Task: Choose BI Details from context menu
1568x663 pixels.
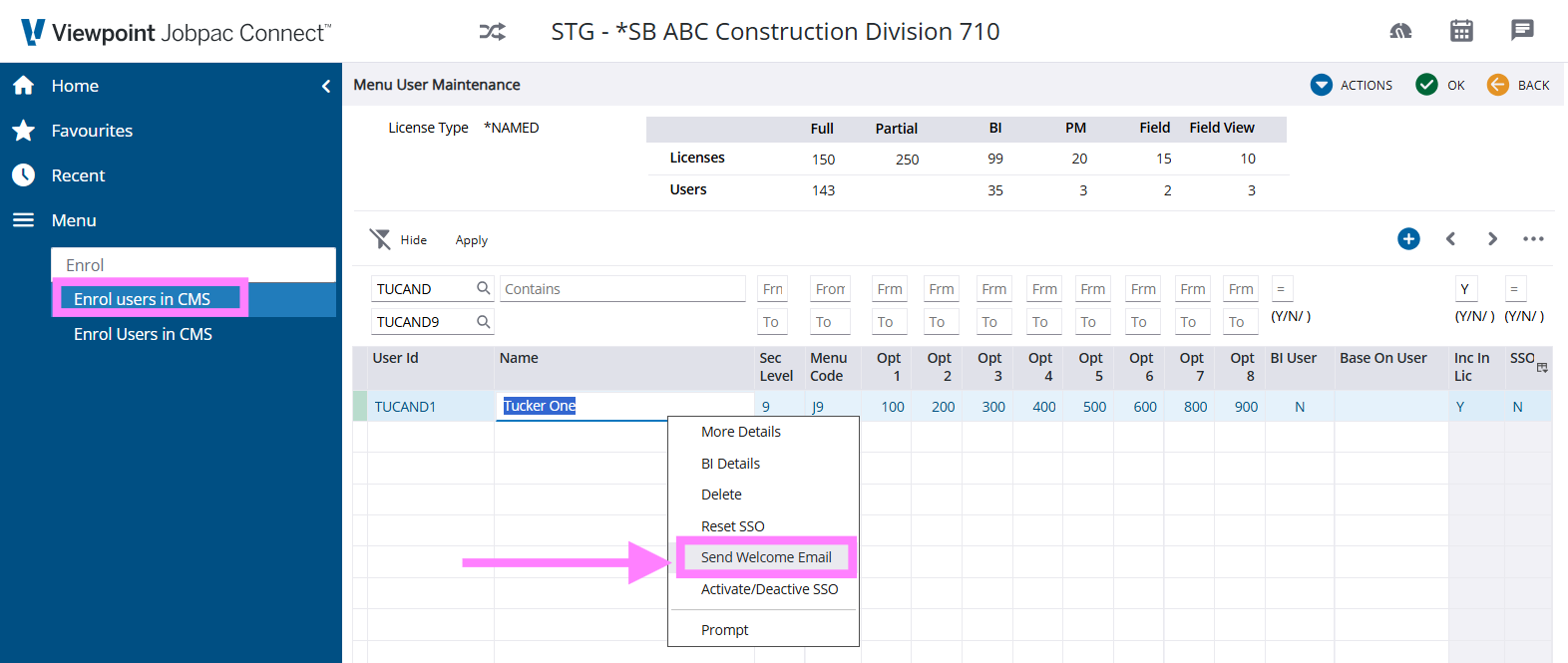Action: [x=730, y=464]
